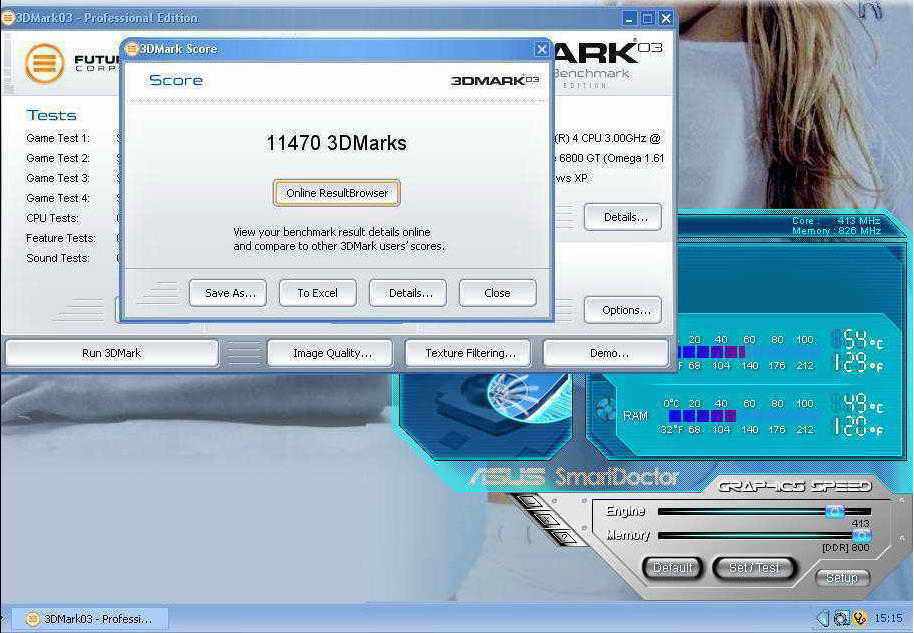Click the taskbar clock showing 15:15
This screenshot has width=914, height=633.
coord(888,618)
